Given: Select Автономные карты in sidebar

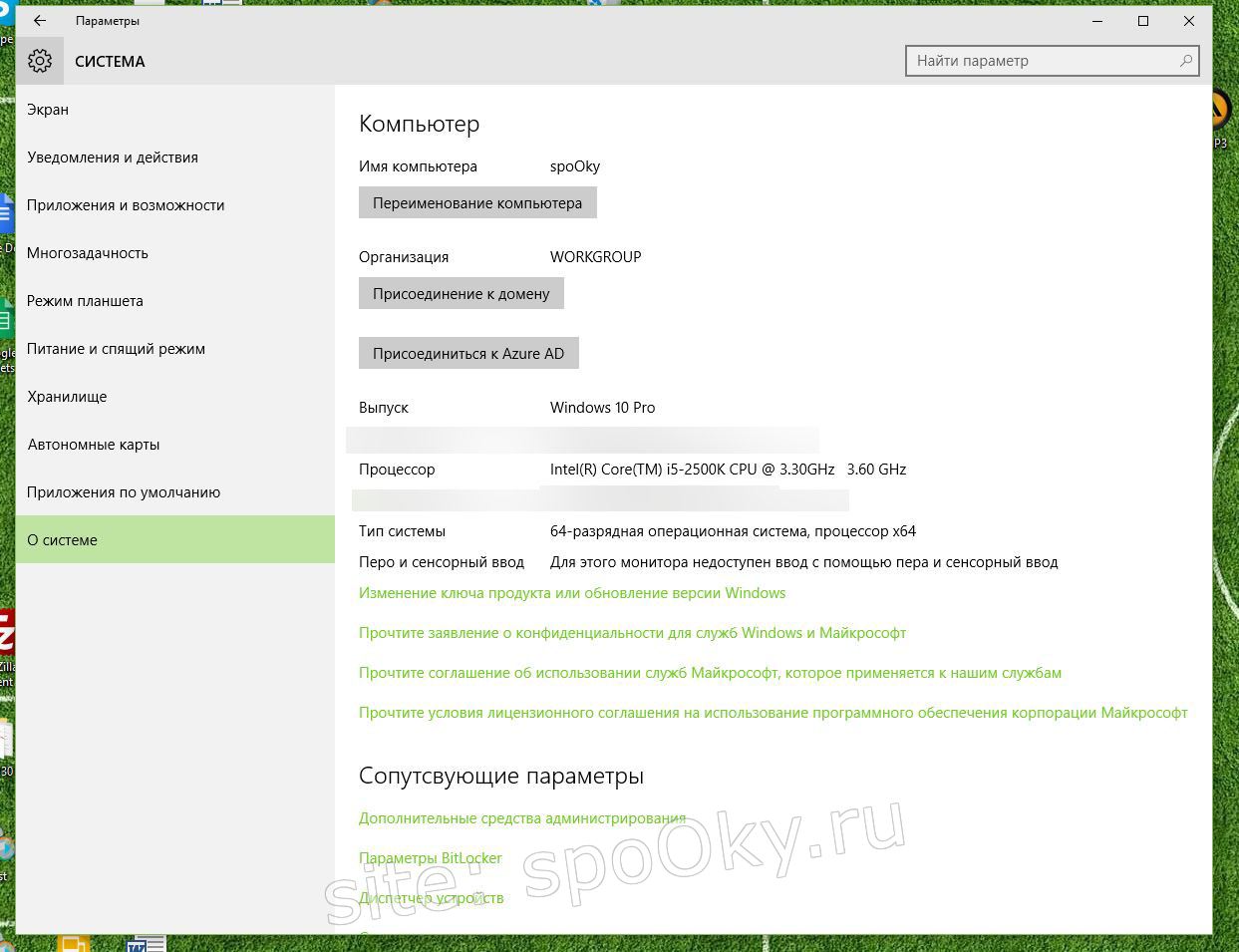Looking at the screenshot, I should 175,445.
